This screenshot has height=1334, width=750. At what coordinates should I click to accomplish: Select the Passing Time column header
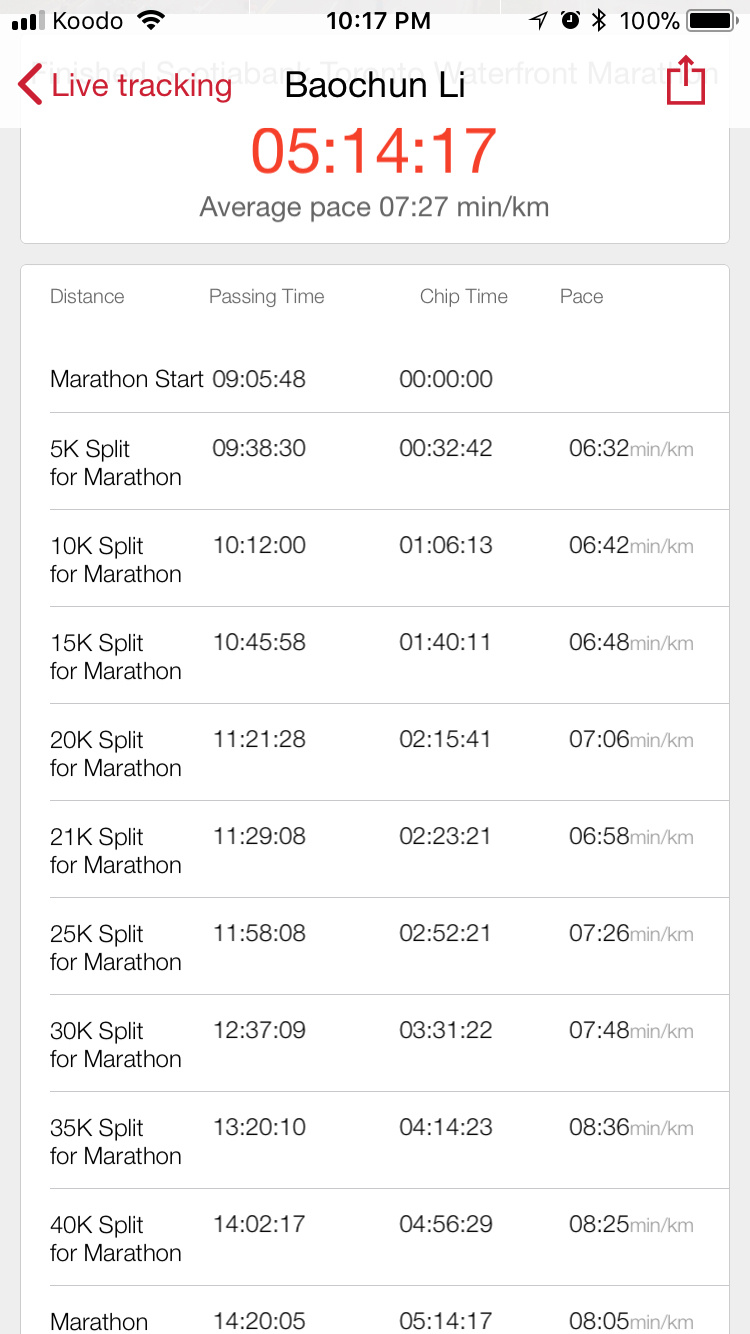coord(266,296)
